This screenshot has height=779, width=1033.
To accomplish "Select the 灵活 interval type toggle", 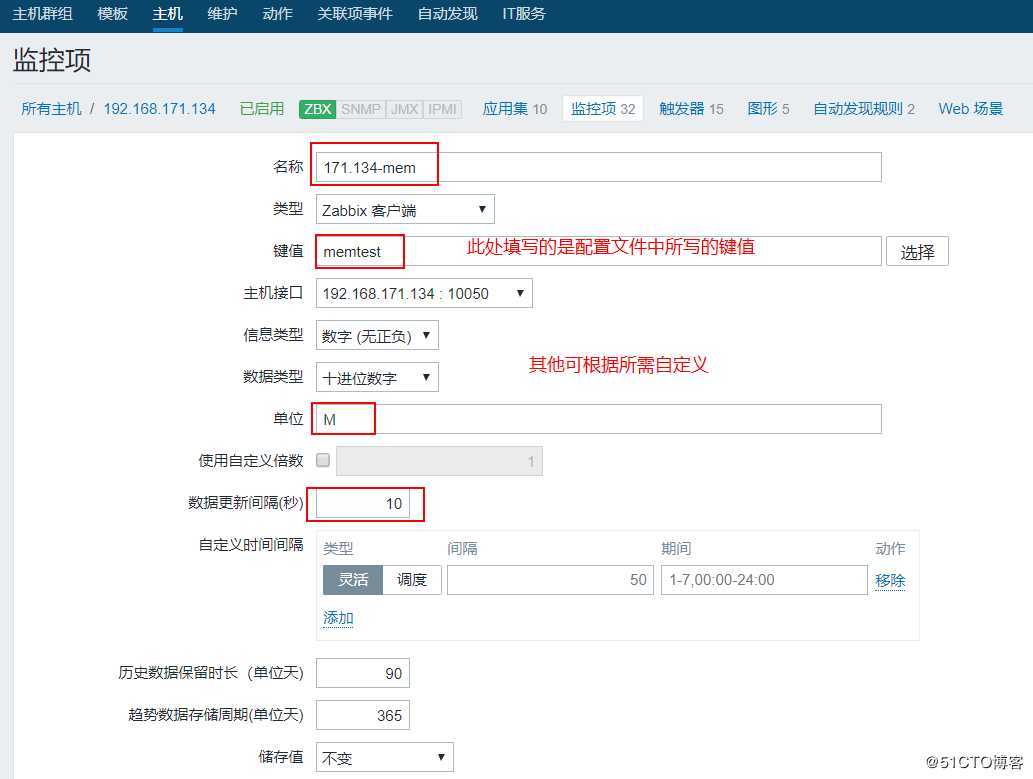I will pos(351,579).
